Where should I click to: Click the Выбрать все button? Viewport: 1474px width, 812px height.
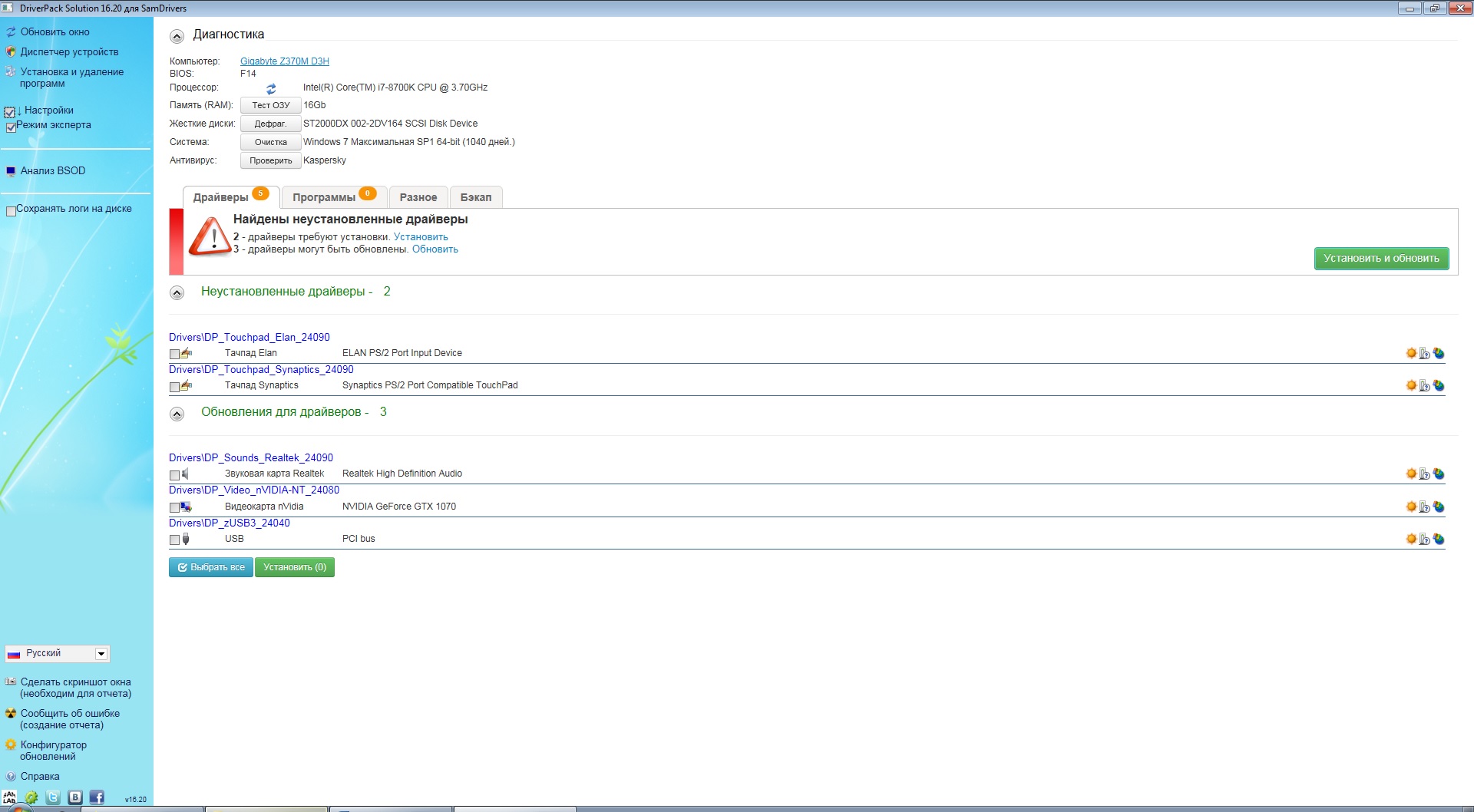[211, 567]
